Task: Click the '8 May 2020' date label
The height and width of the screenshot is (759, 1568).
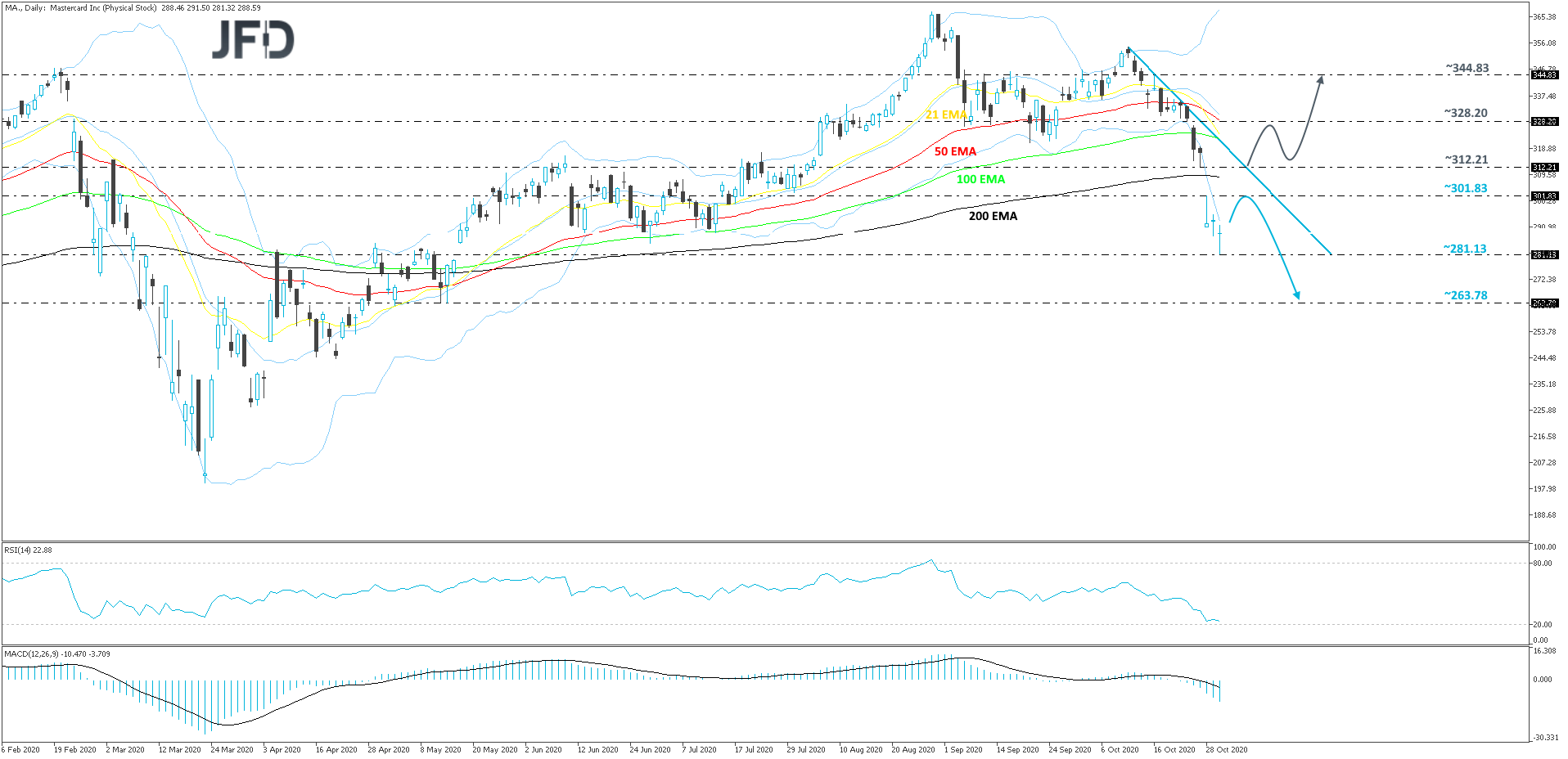Action: [x=440, y=750]
